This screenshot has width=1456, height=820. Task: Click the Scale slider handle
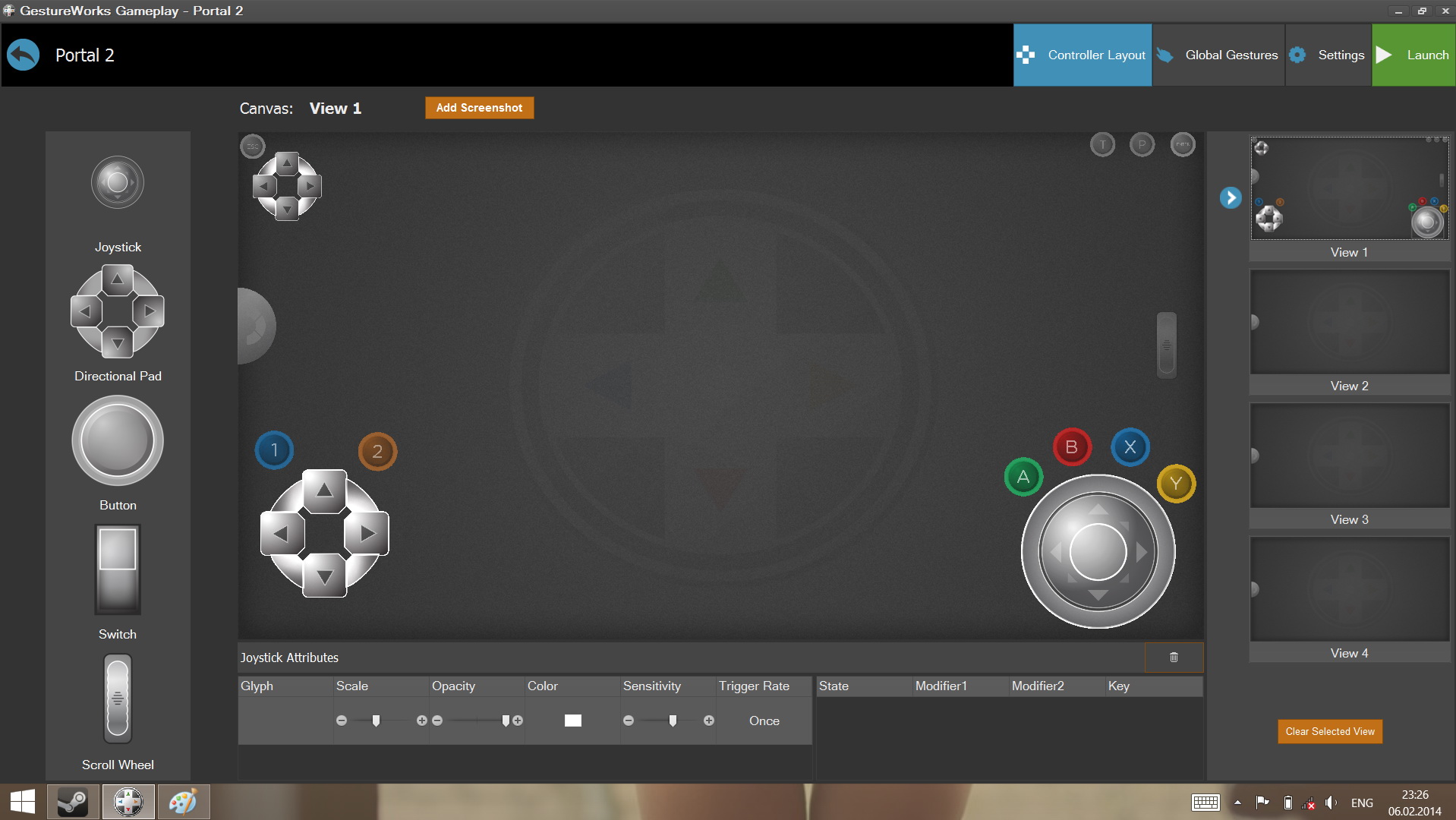pyautogui.click(x=376, y=721)
